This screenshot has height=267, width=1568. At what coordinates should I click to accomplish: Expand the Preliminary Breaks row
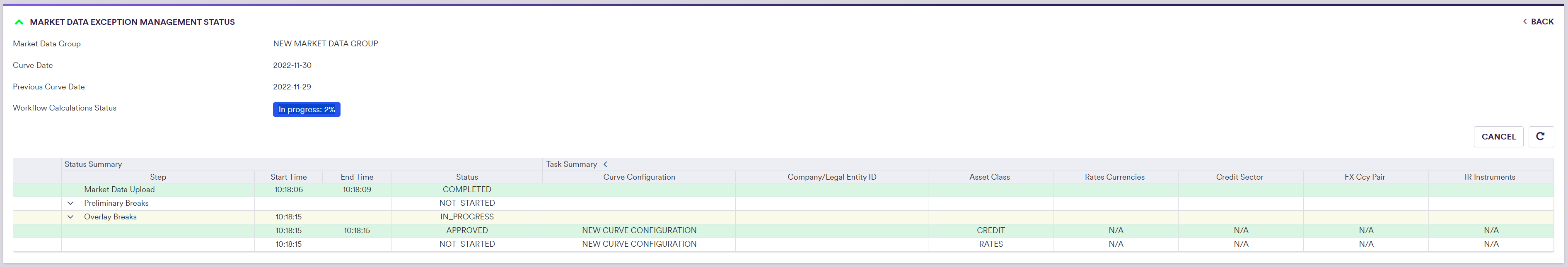[70, 203]
